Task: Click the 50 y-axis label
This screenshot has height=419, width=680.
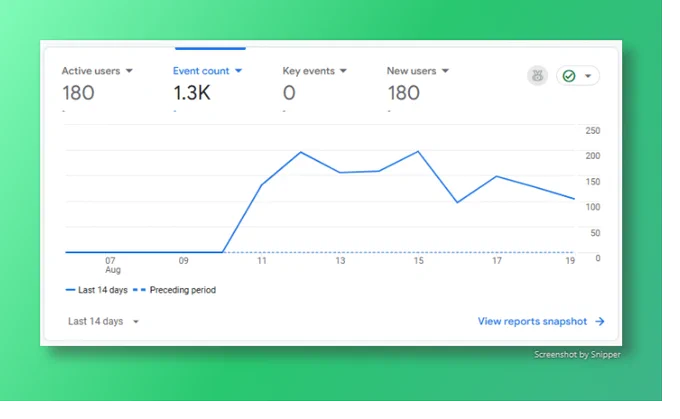Action: pyautogui.click(x=595, y=233)
